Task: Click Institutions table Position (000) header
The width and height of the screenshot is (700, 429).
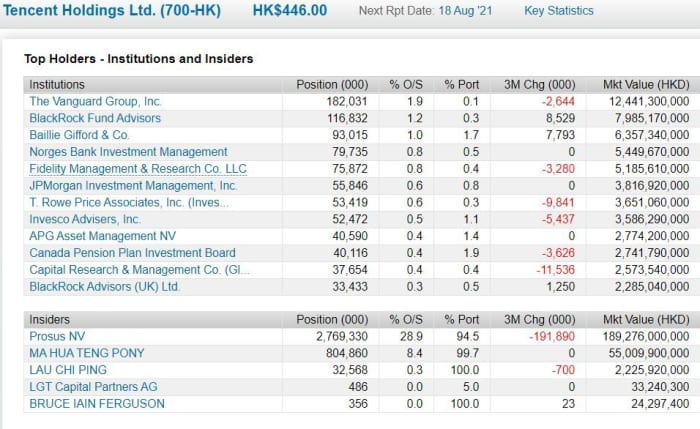Action: pos(332,85)
